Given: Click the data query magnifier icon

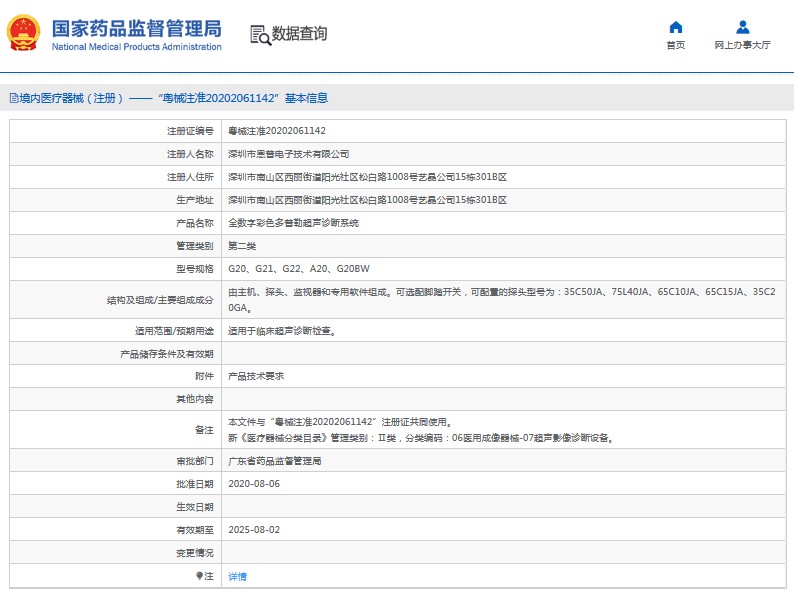Looking at the screenshot, I should 261,35.
